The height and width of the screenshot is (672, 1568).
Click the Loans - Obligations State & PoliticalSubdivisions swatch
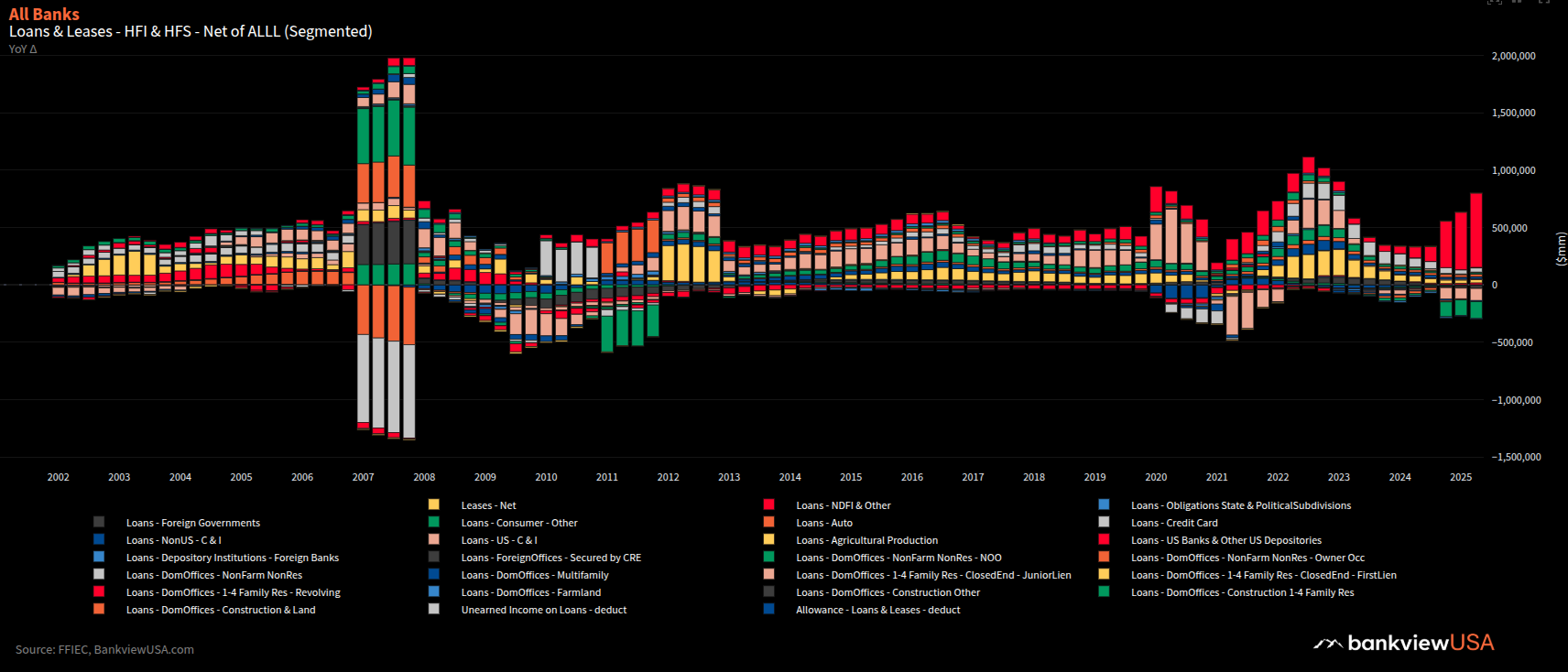1105,504
